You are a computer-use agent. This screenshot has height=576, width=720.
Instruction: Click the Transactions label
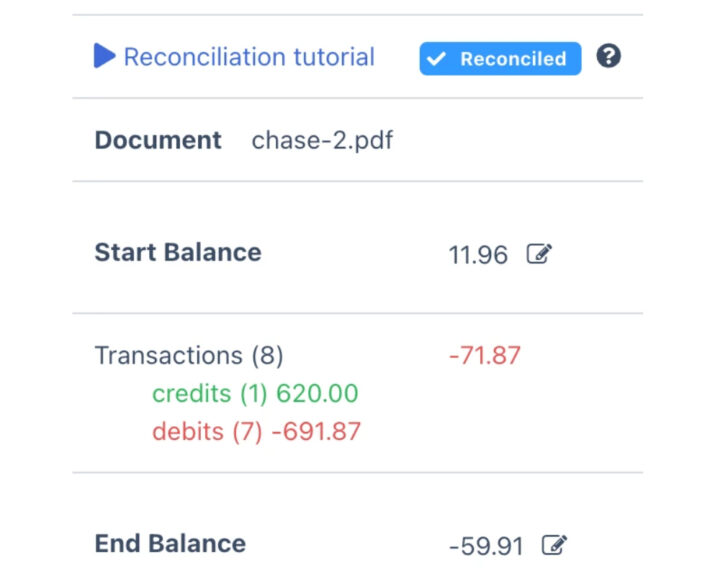168,355
